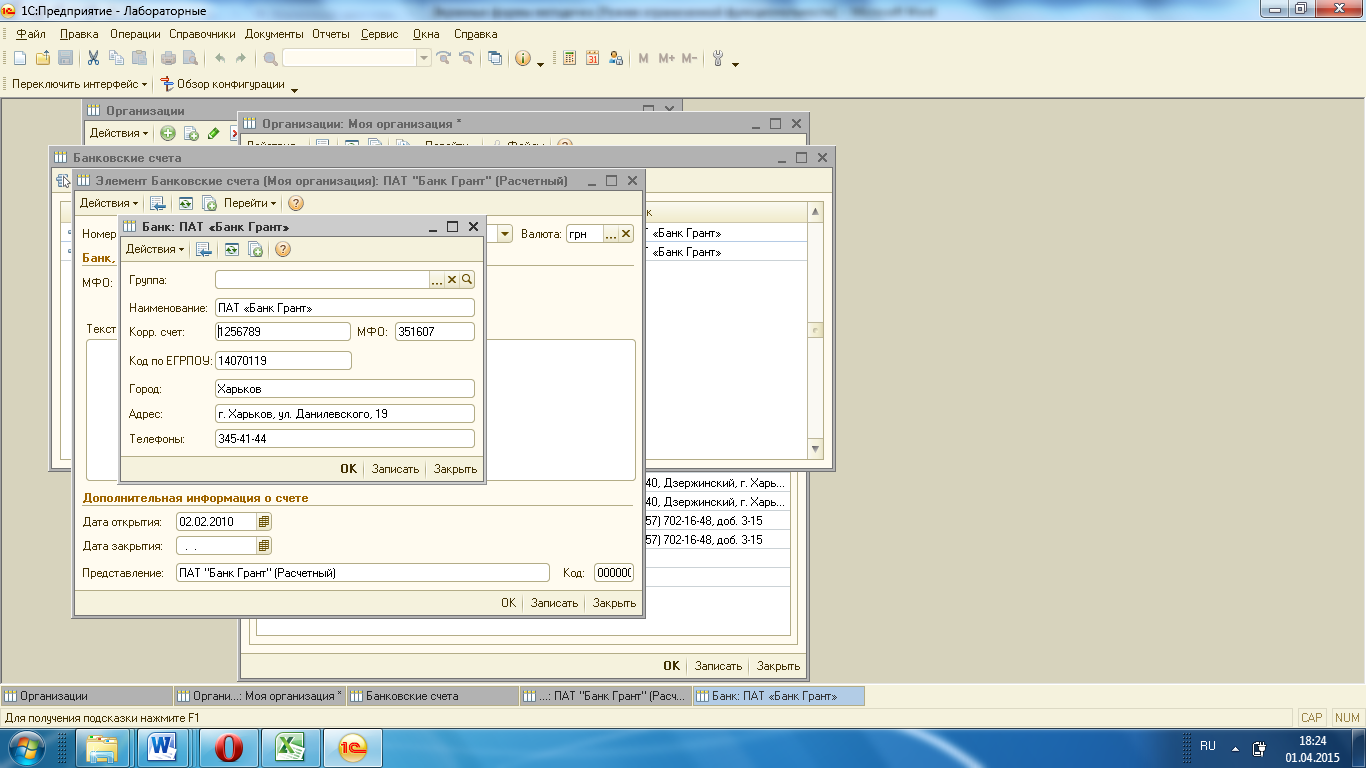Click the orange info Help icon in main toolbar

click(523, 58)
